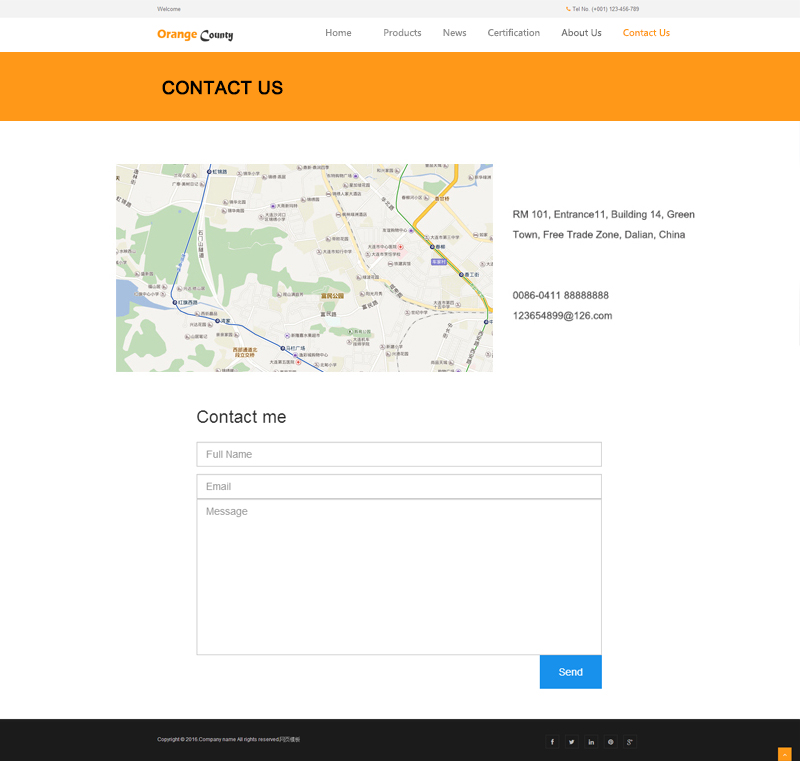Open the Facebook footer icon
The image size is (800, 761).
[x=552, y=741]
